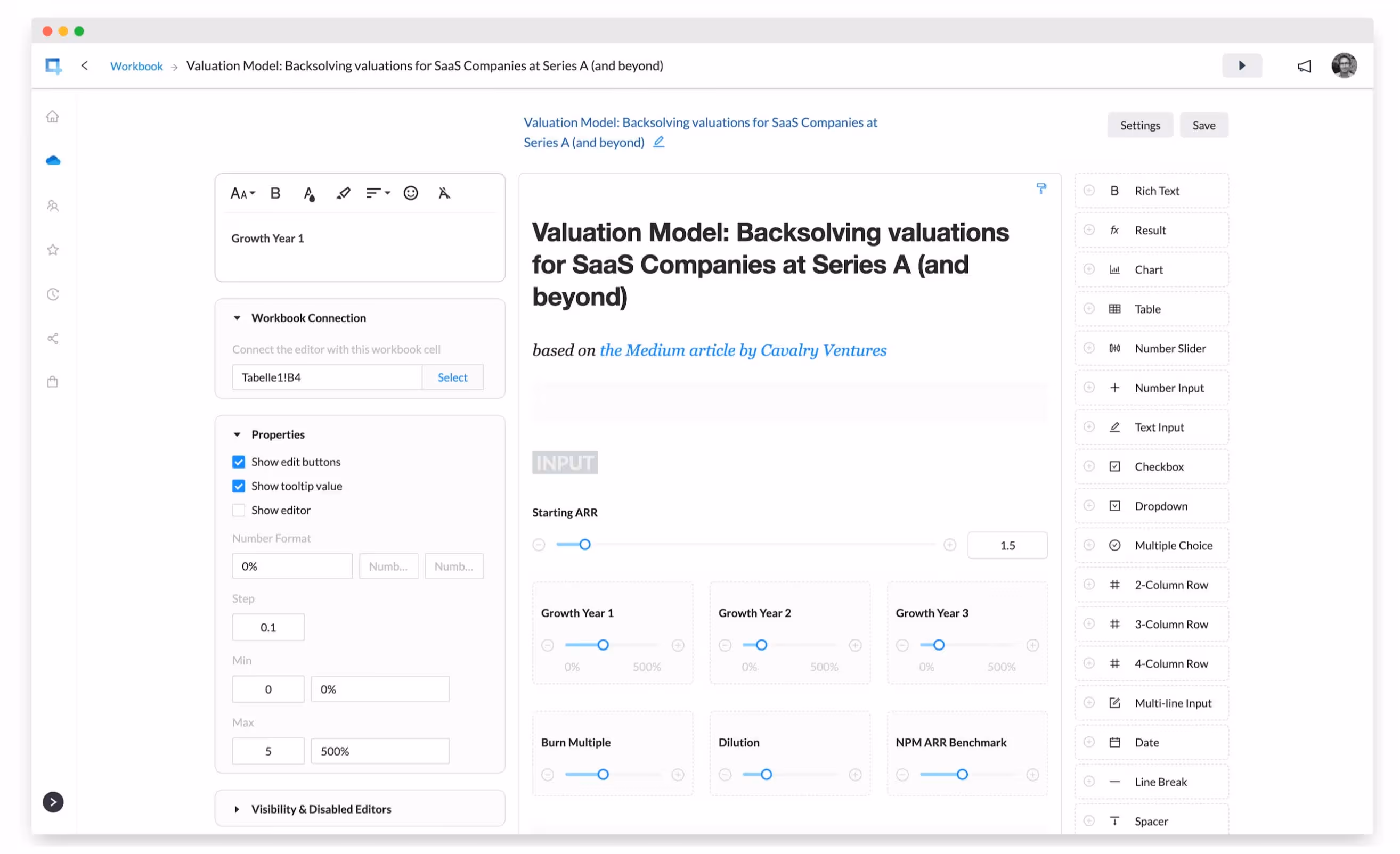Screen dimensions: 1400x854
Task: Insert emoji with smiley icon
Action: pyautogui.click(x=411, y=194)
